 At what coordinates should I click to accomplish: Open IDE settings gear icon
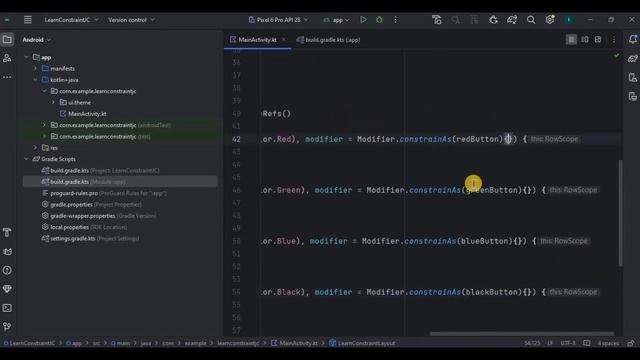550,20
